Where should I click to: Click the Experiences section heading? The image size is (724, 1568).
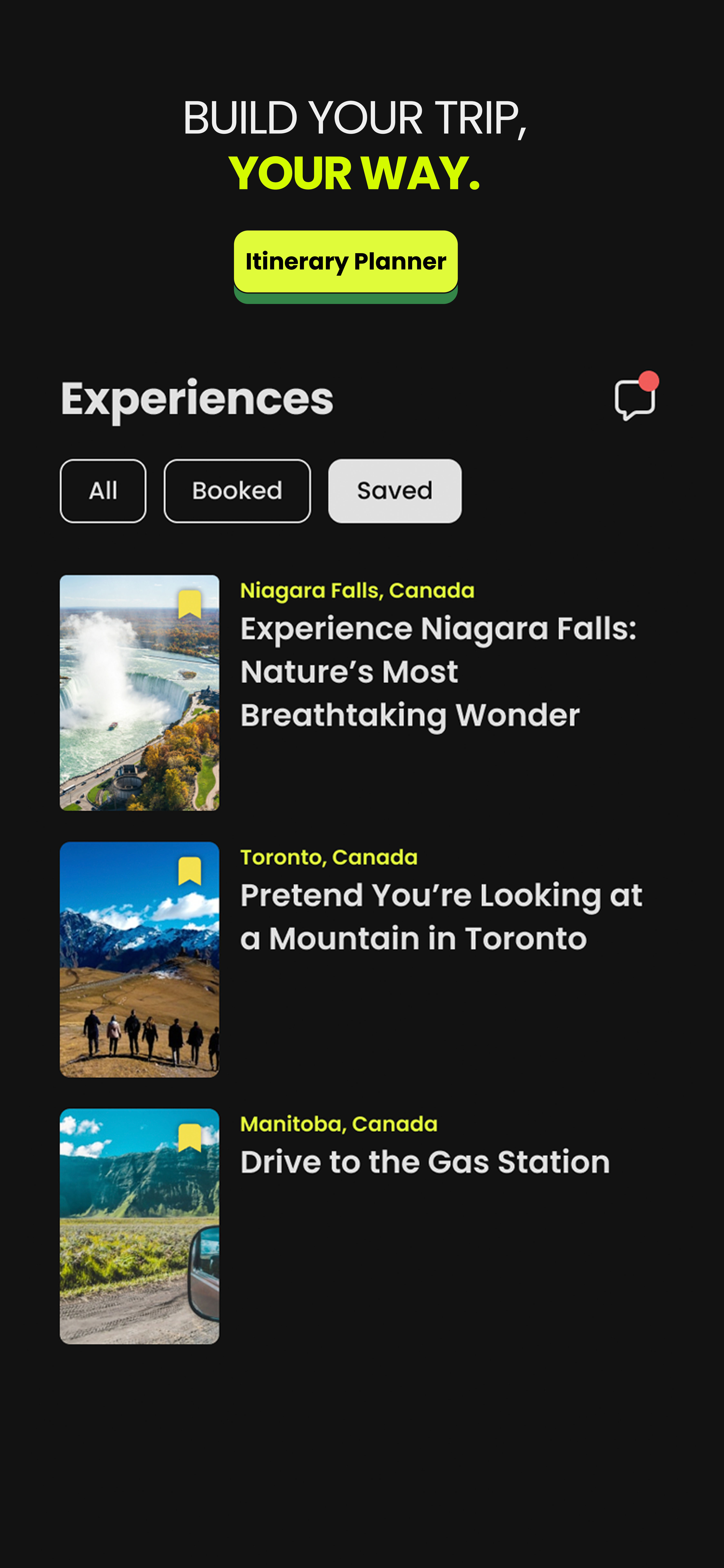197,399
